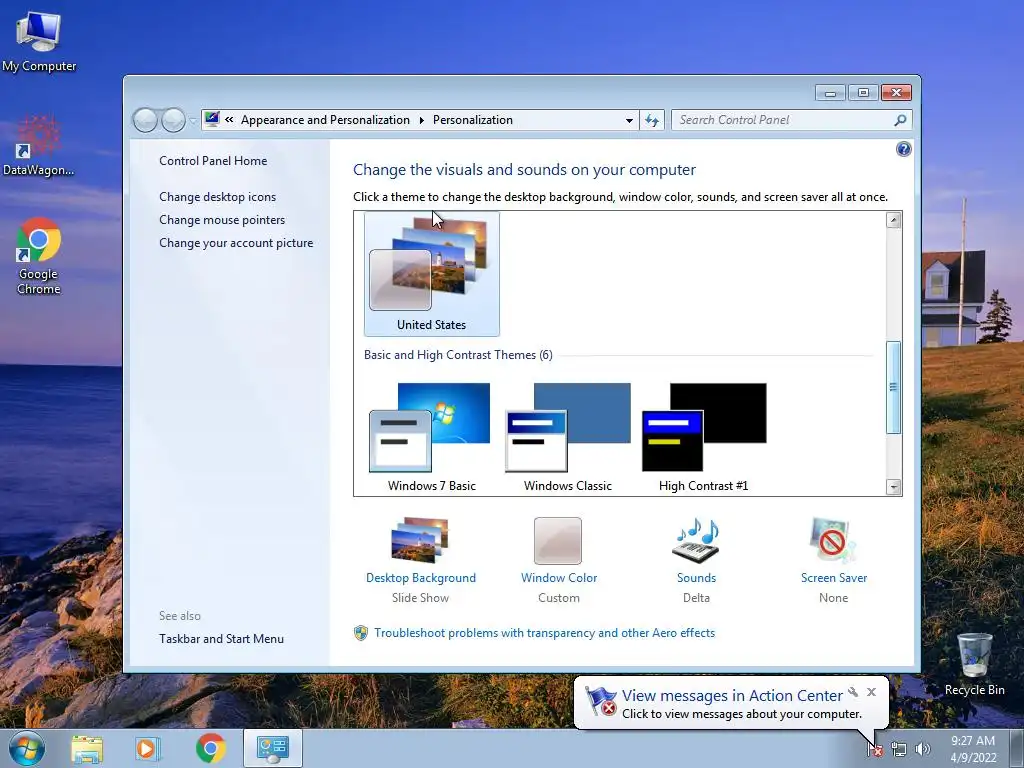Open the volume speaker tray icon
Viewport: 1024px width, 768px height.
pos(922,750)
